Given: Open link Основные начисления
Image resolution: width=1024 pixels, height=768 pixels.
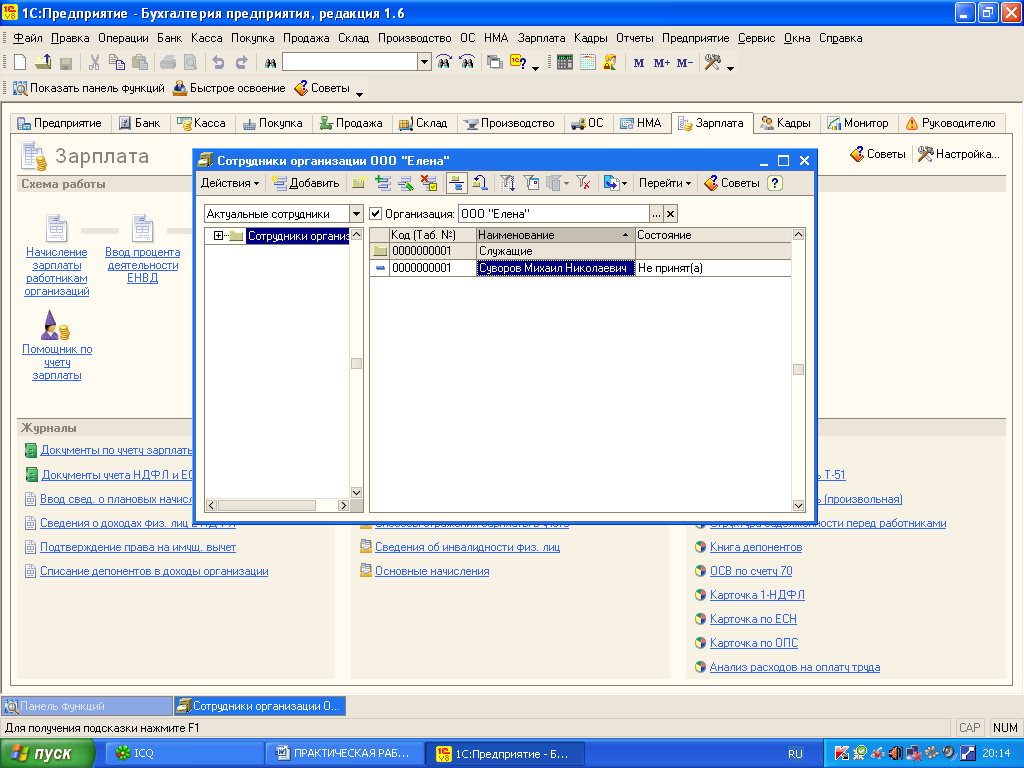Looking at the screenshot, I should coord(432,571).
